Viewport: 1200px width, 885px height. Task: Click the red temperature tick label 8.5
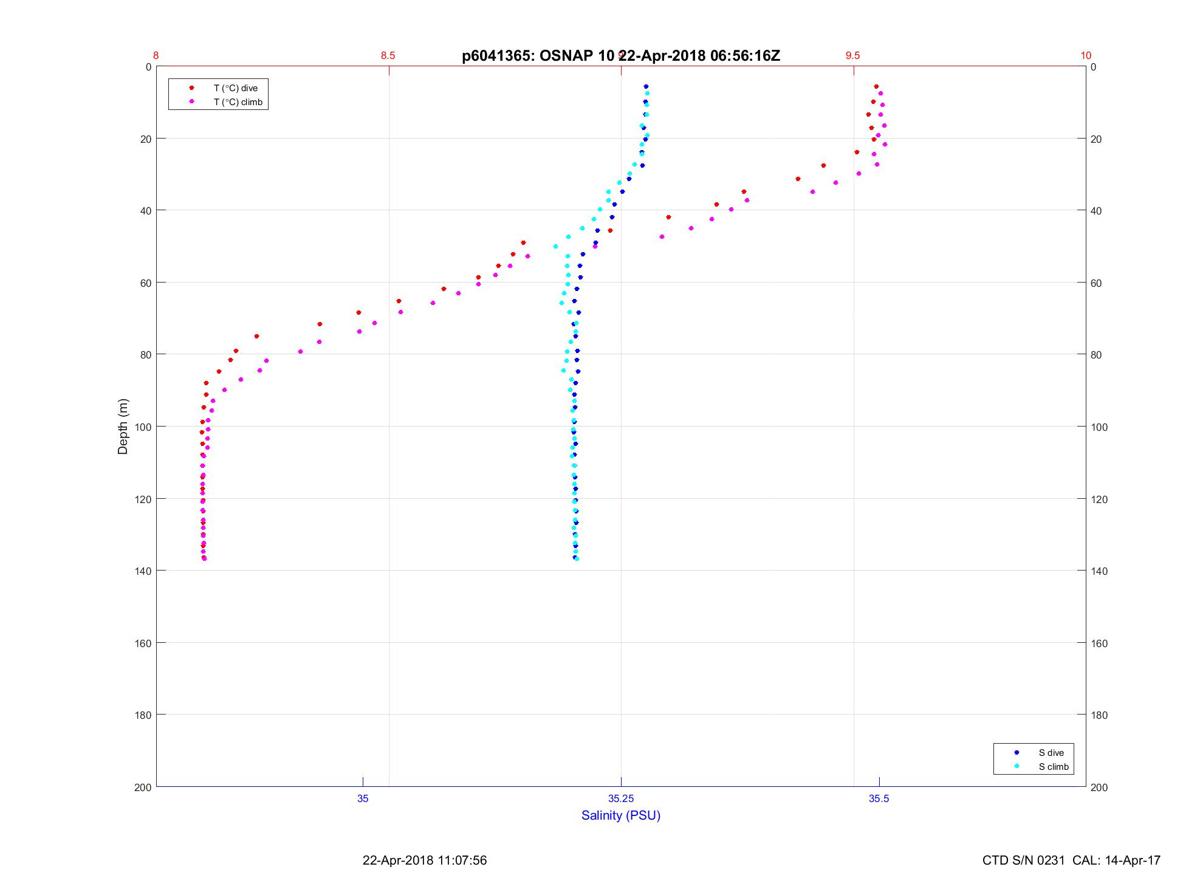click(388, 55)
